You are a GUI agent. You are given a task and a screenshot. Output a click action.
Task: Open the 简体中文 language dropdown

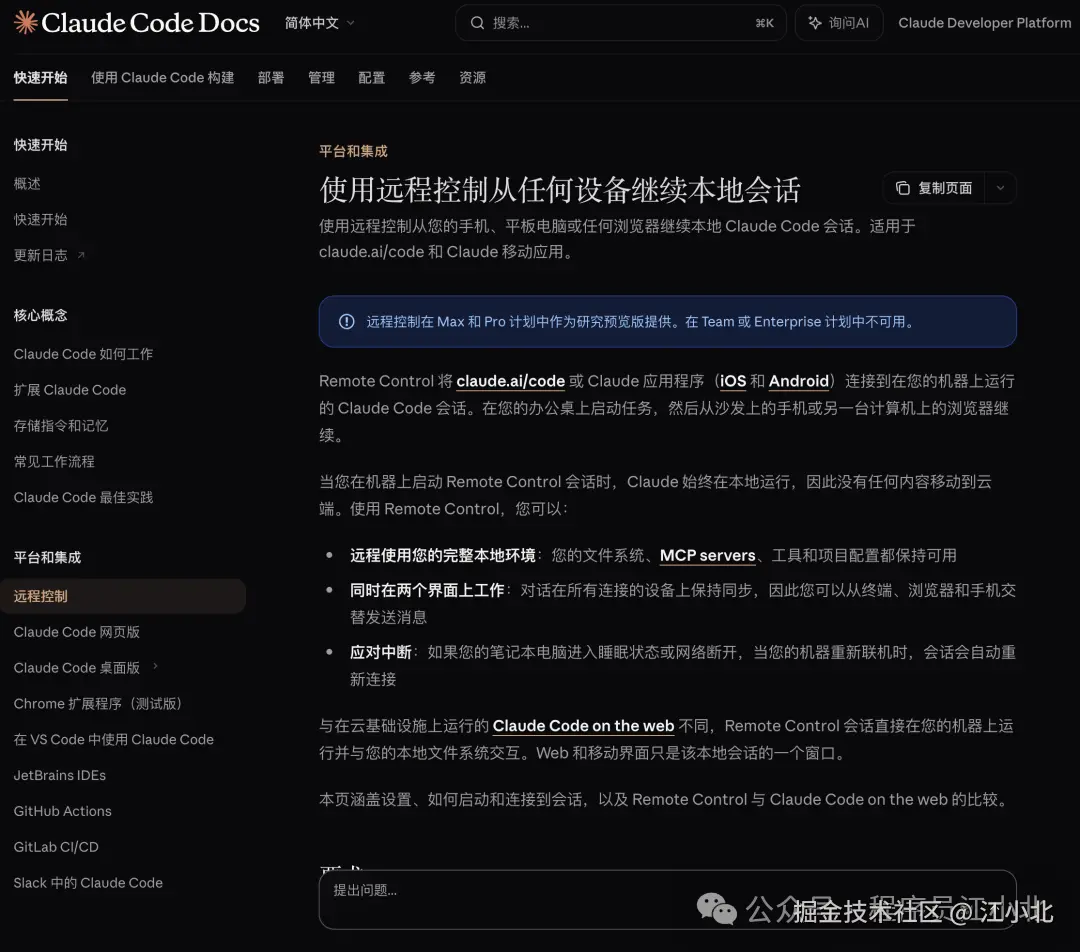[x=320, y=23]
